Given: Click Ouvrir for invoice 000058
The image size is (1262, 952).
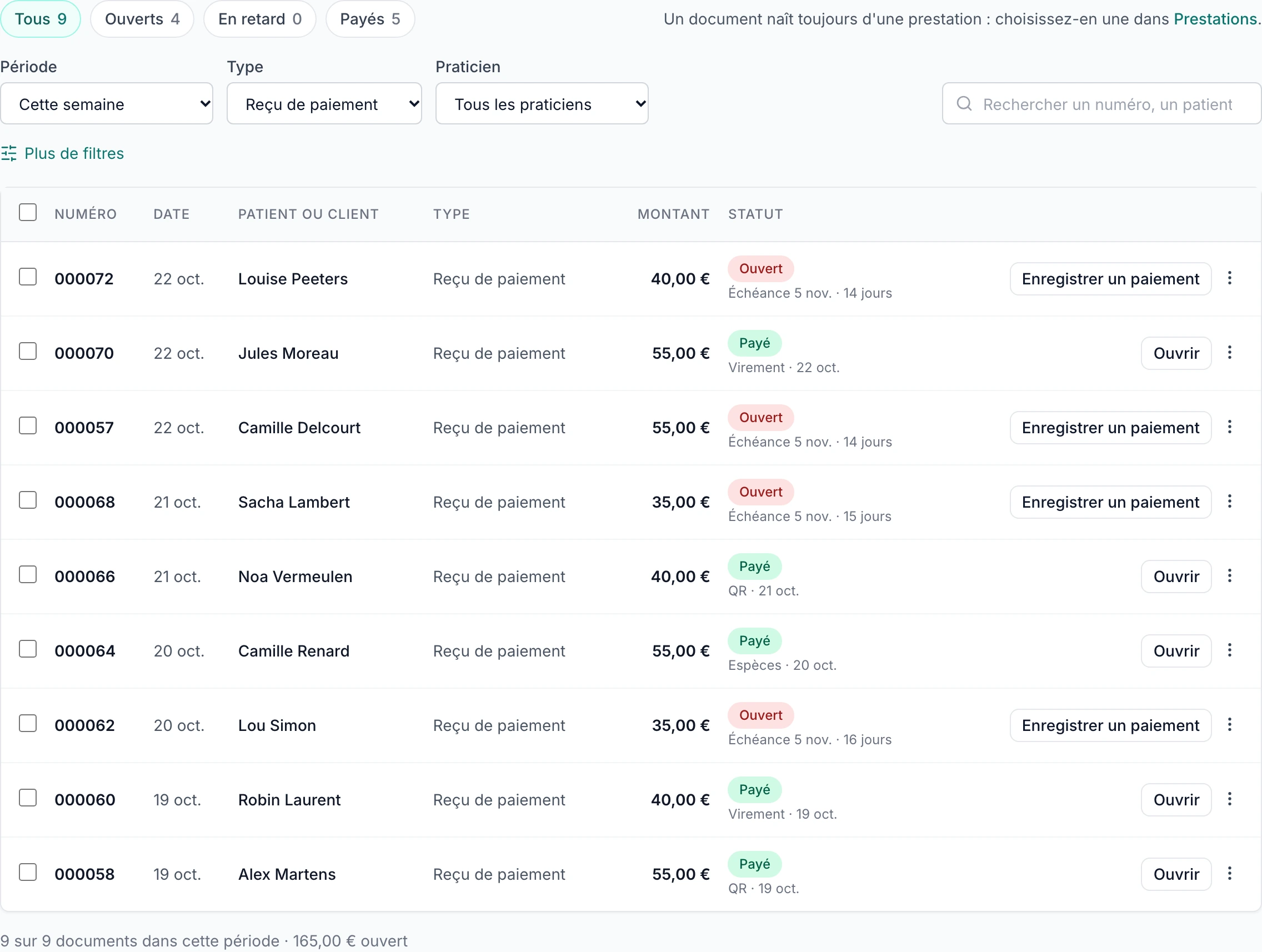Looking at the screenshot, I should pos(1176,874).
